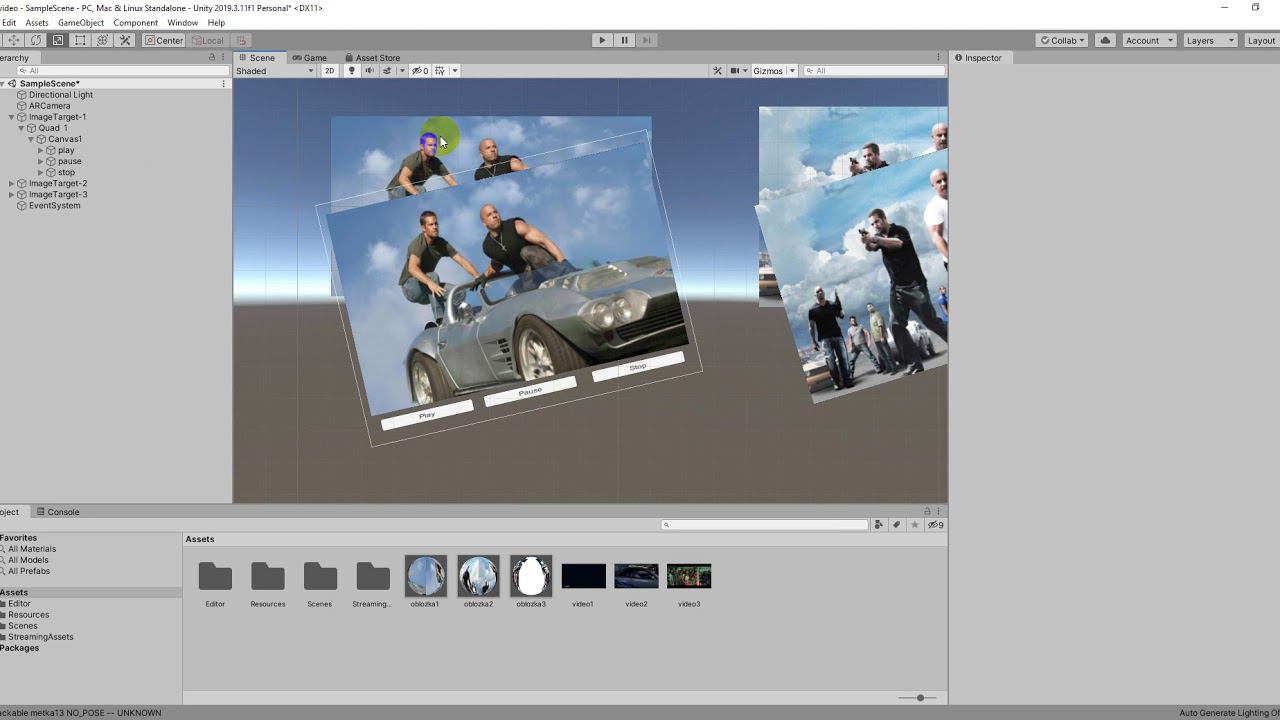Screen dimensions: 1280x720
Task: Click the favorites star icon in the Project panel
Action: click(x=914, y=525)
